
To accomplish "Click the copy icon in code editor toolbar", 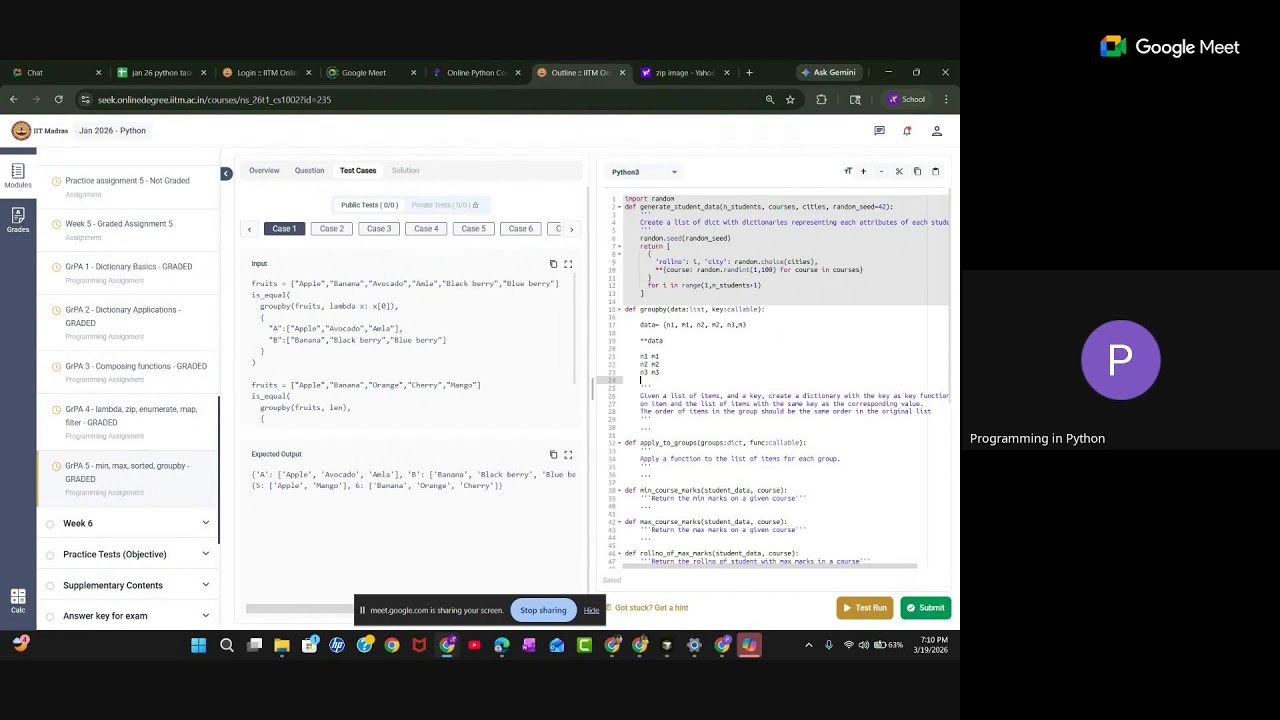I will (917, 171).
